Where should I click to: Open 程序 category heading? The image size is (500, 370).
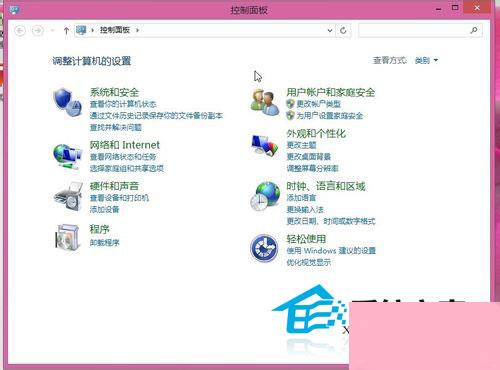tap(100, 229)
